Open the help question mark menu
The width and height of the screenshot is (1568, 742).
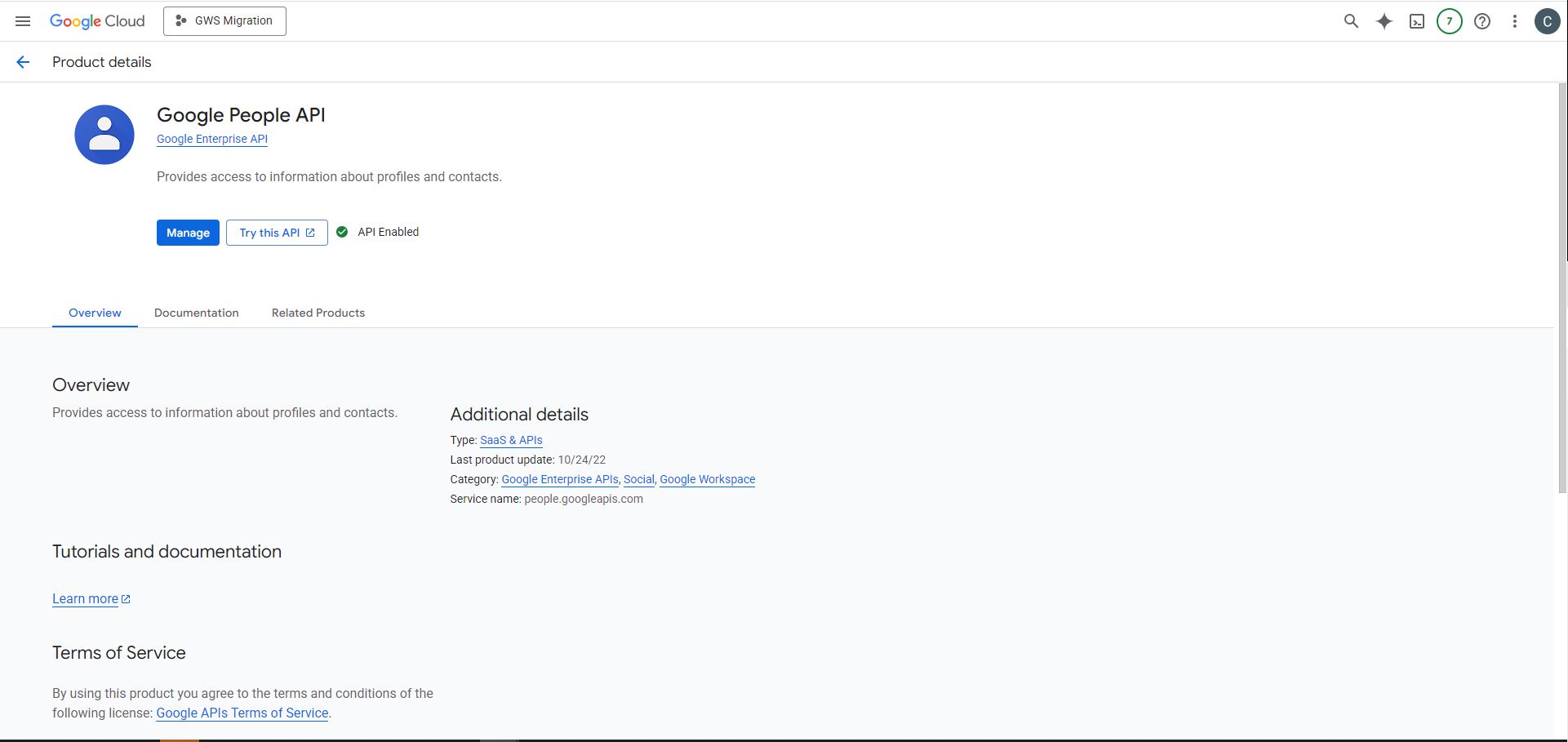[1482, 21]
